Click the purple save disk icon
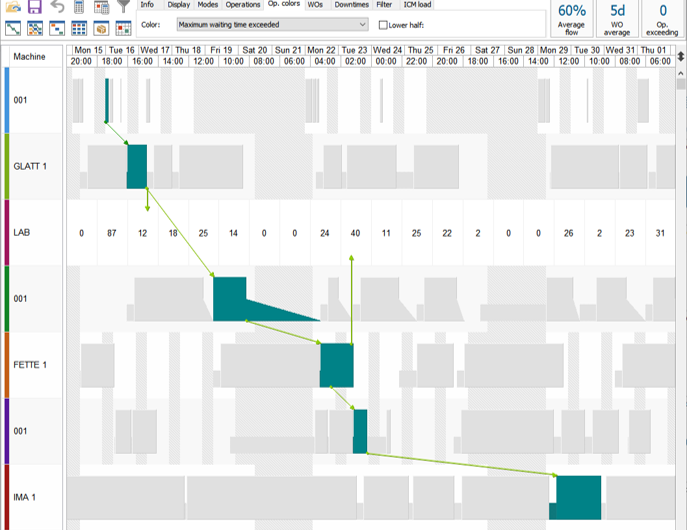 [34, 7]
